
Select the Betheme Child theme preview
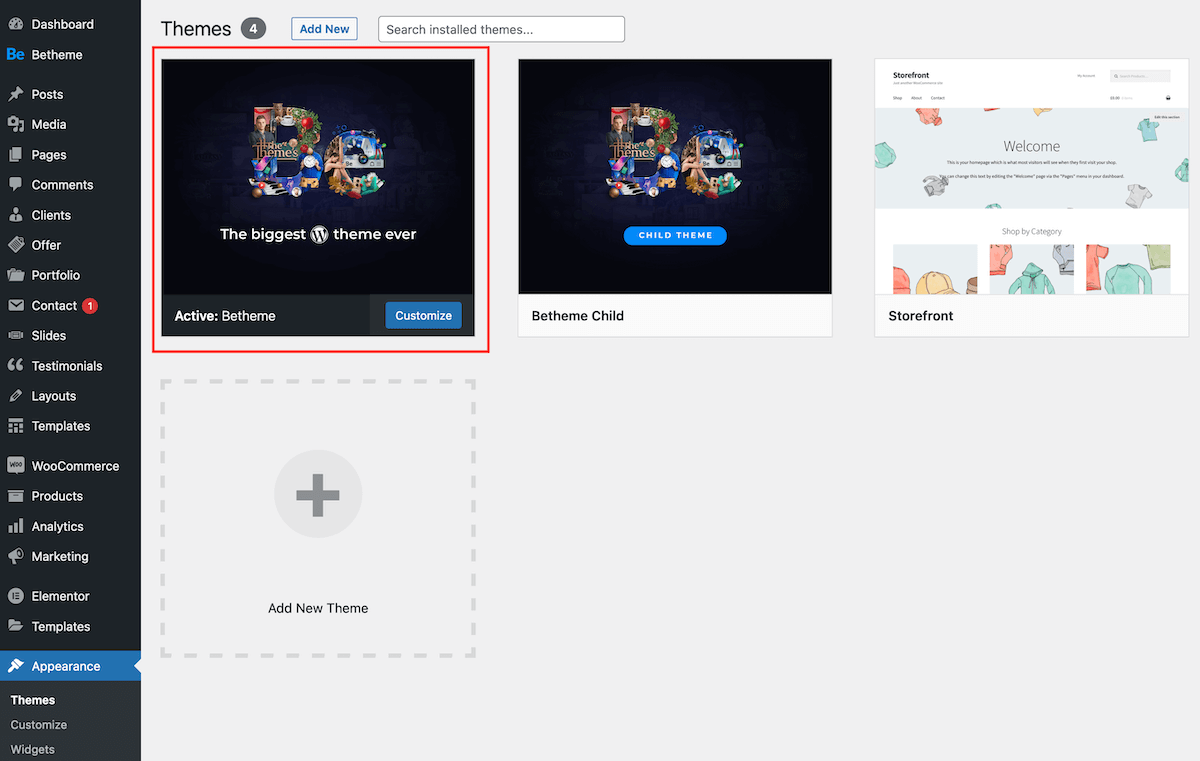[x=675, y=176]
